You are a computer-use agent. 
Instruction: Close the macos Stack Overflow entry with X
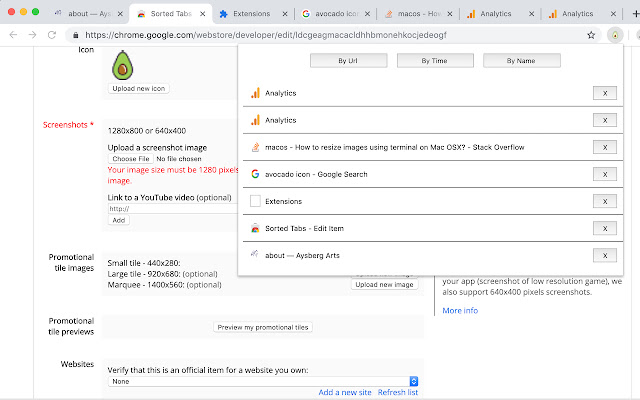[604, 147]
